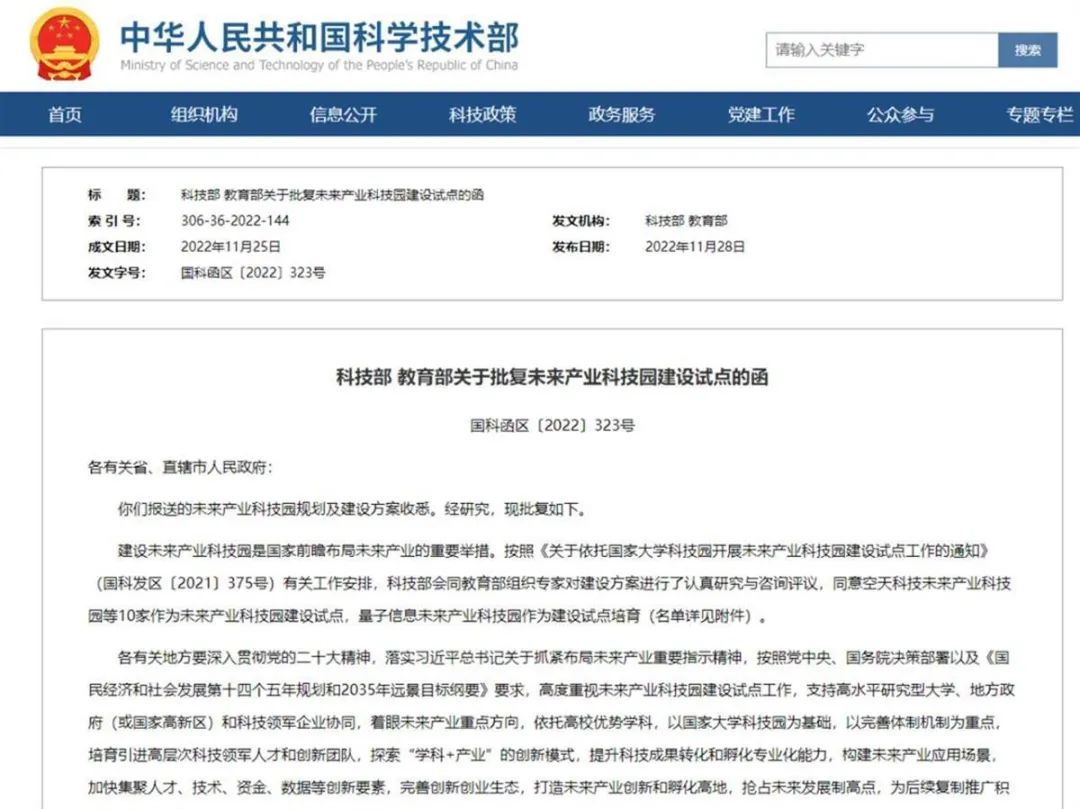
Task: Click the 发布日期 date 2022年11月28日
Action: pos(694,246)
